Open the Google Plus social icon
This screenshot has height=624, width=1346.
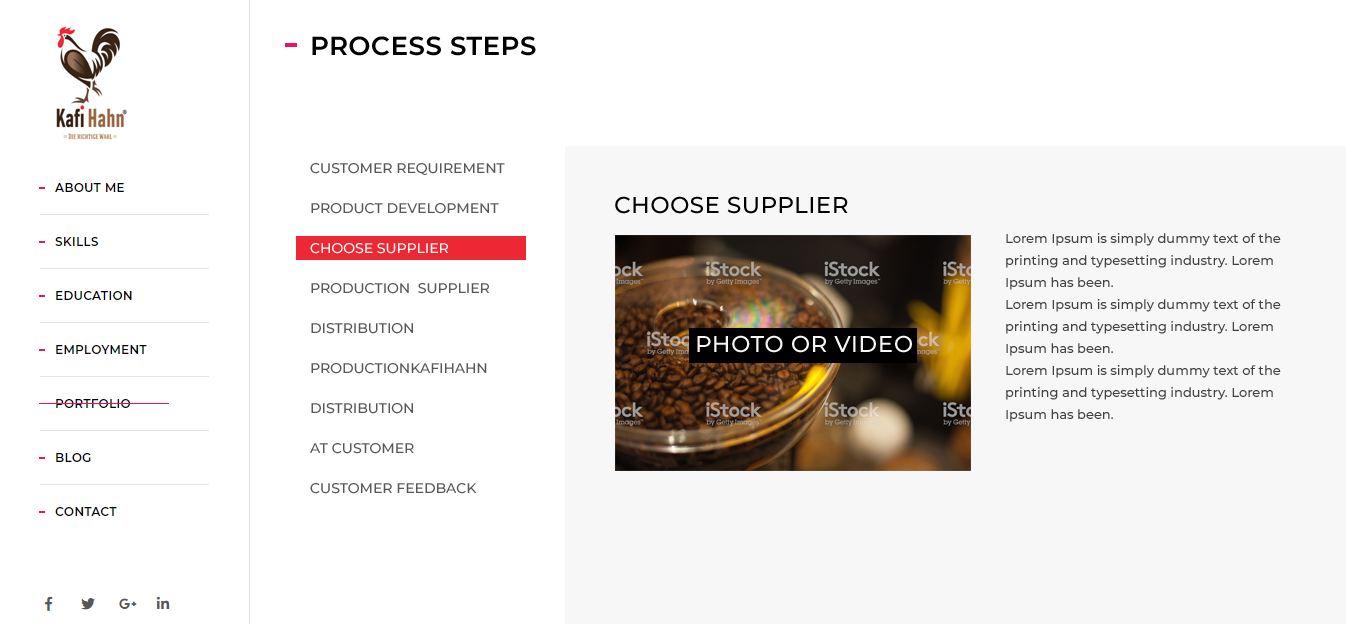click(x=127, y=603)
